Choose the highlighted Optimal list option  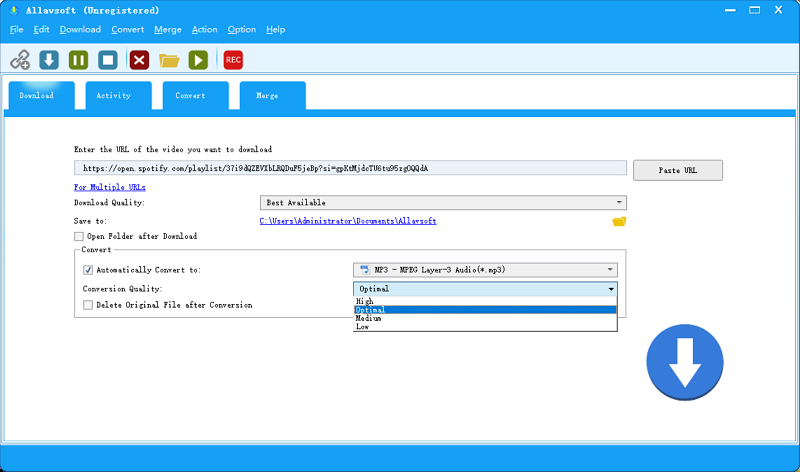485,310
